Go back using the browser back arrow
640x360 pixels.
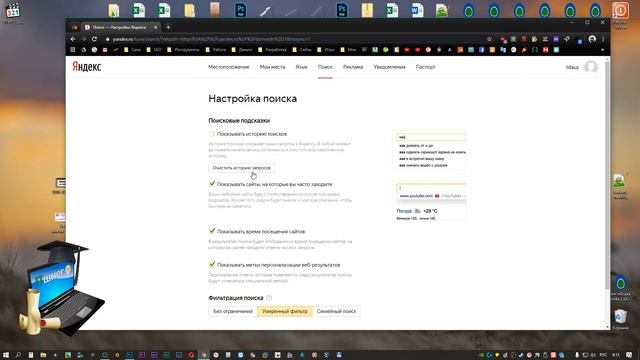[x=73, y=39]
